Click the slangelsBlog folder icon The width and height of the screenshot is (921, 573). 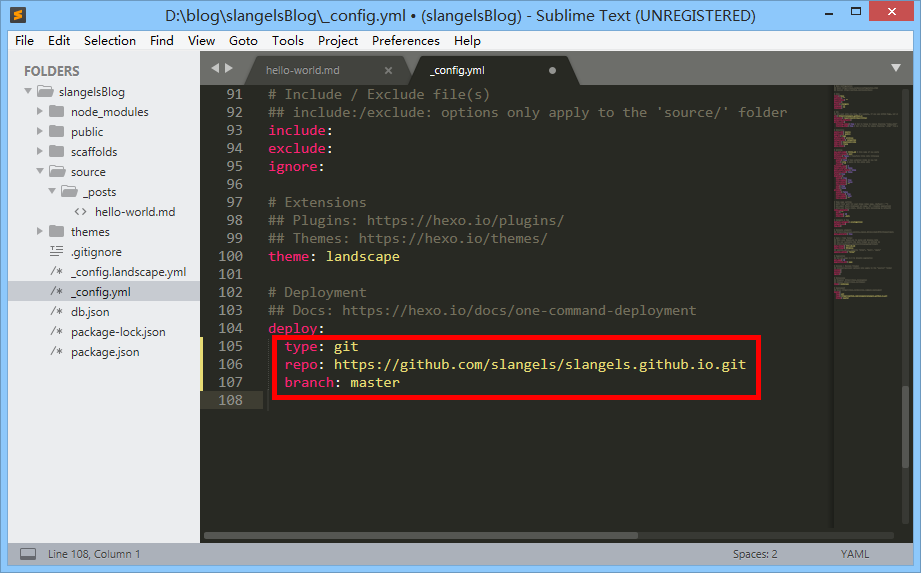pos(45,92)
